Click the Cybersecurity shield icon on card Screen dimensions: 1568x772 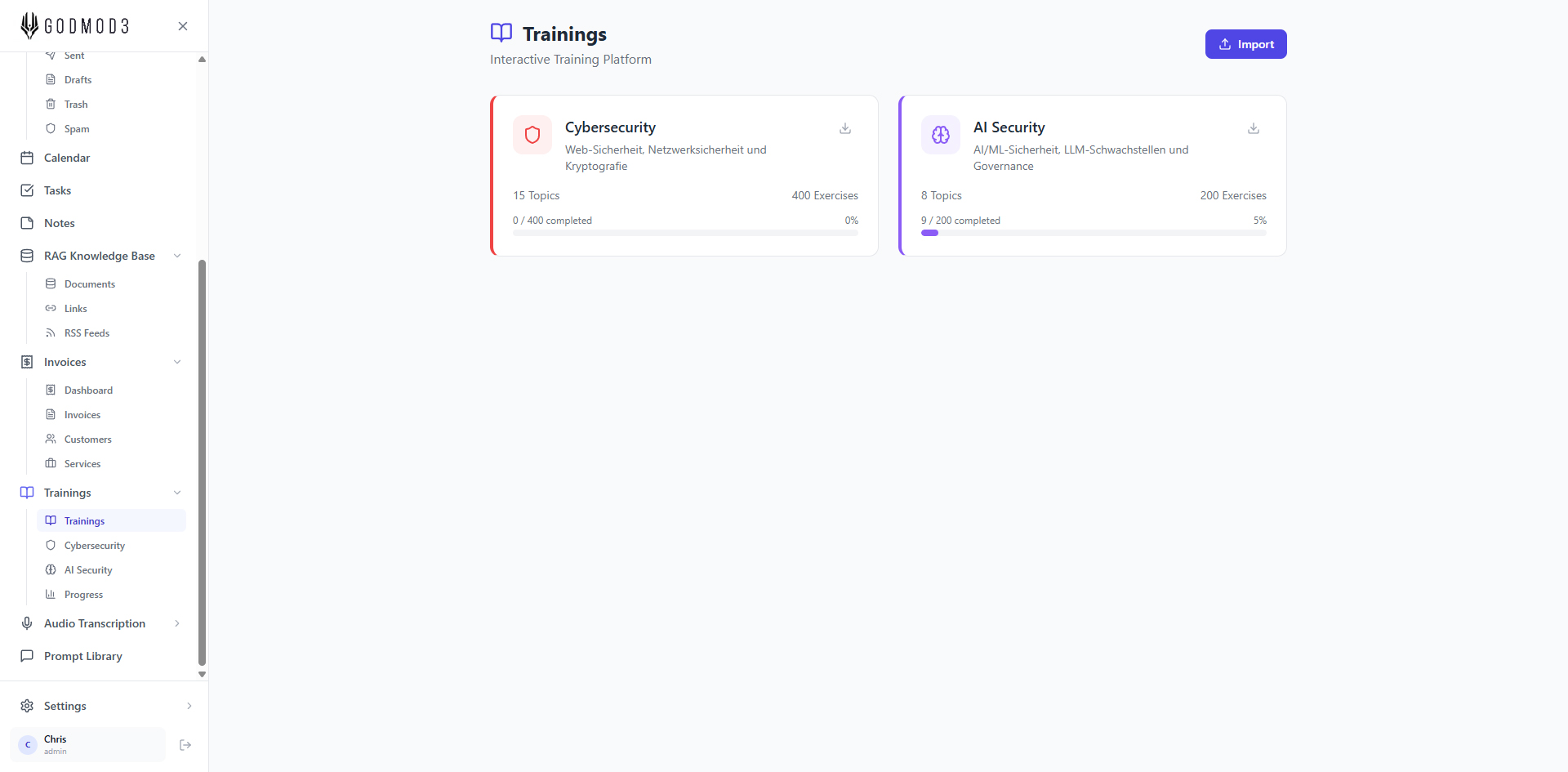click(532, 135)
